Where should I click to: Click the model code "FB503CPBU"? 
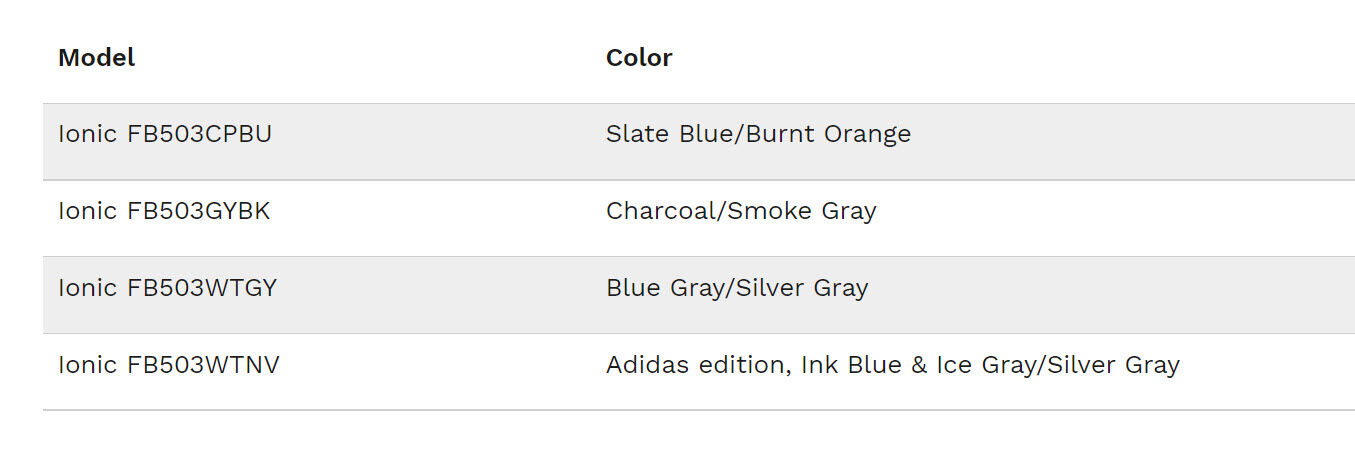[199, 134]
